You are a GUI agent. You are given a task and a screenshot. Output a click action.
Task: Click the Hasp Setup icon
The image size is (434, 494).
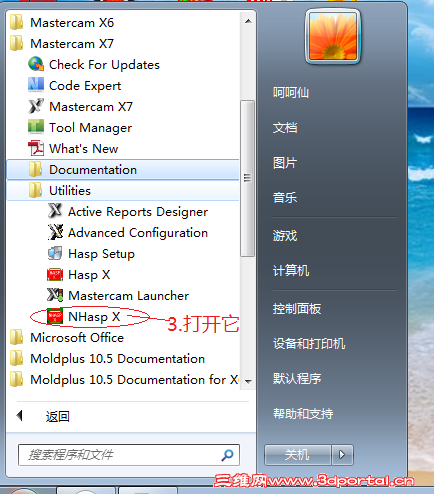point(55,253)
